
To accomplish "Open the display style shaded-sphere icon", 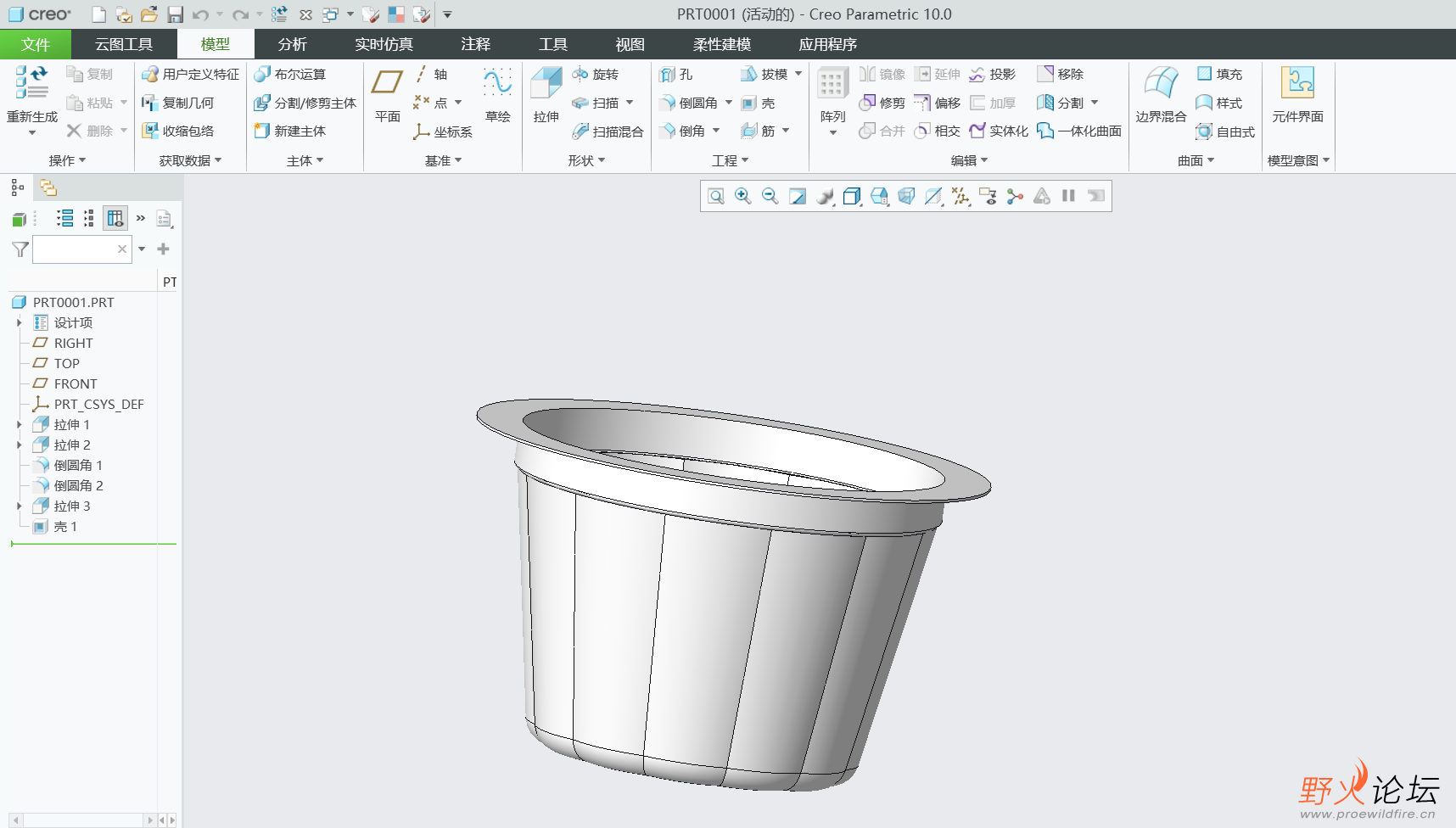I will pyautogui.click(x=825, y=196).
